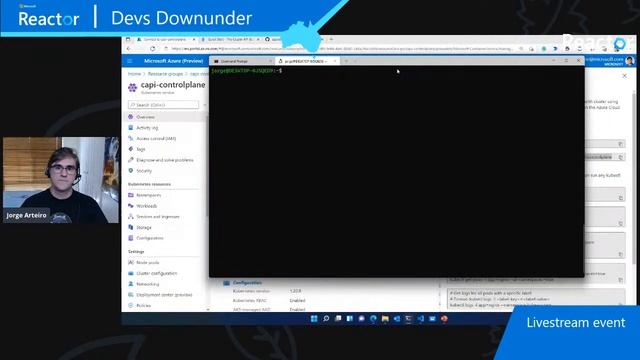Open Services and ingresses page
The width and height of the screenshot is (640, 360).
coord(158,217)
